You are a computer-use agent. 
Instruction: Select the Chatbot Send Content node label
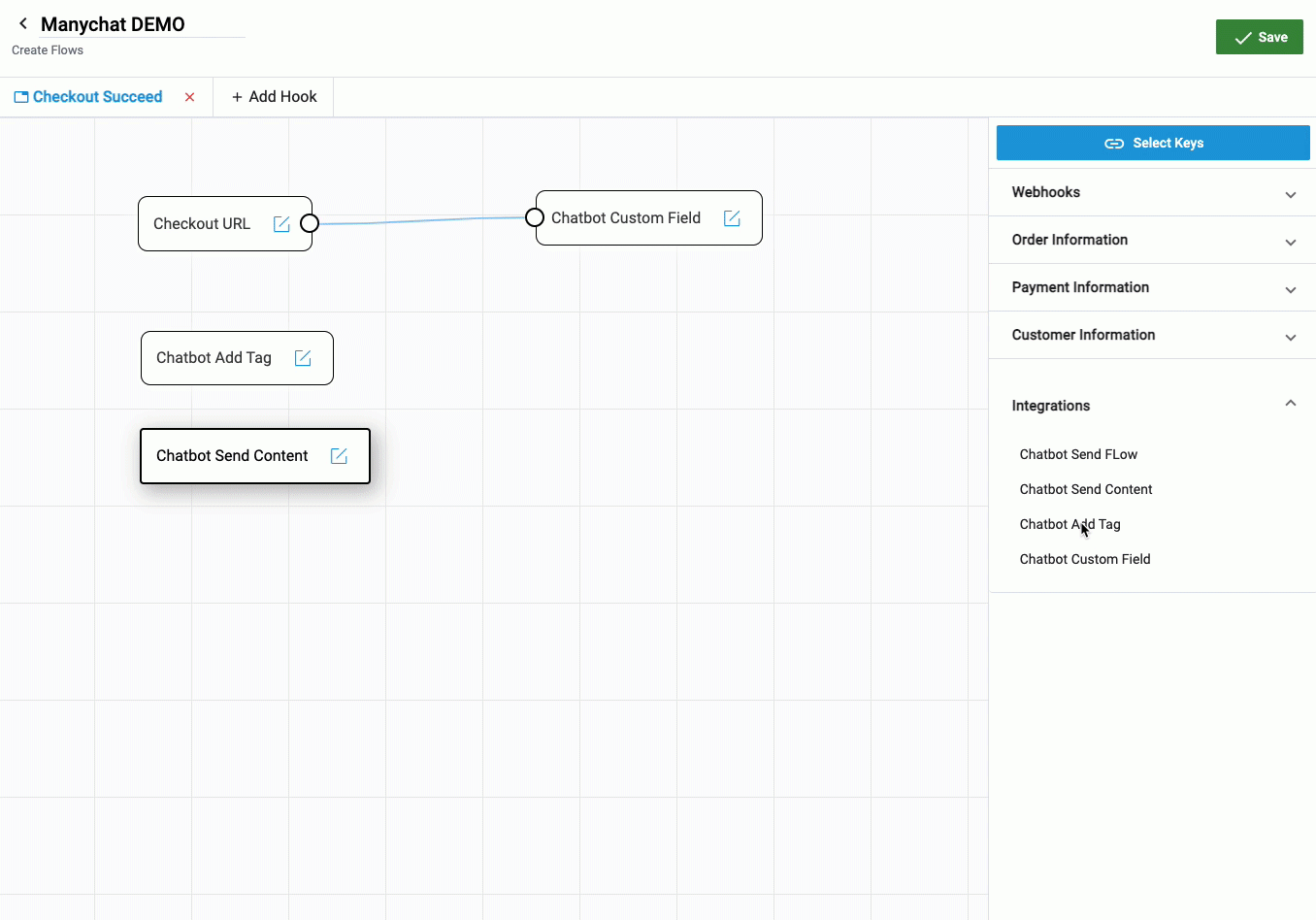pos(232,456)
